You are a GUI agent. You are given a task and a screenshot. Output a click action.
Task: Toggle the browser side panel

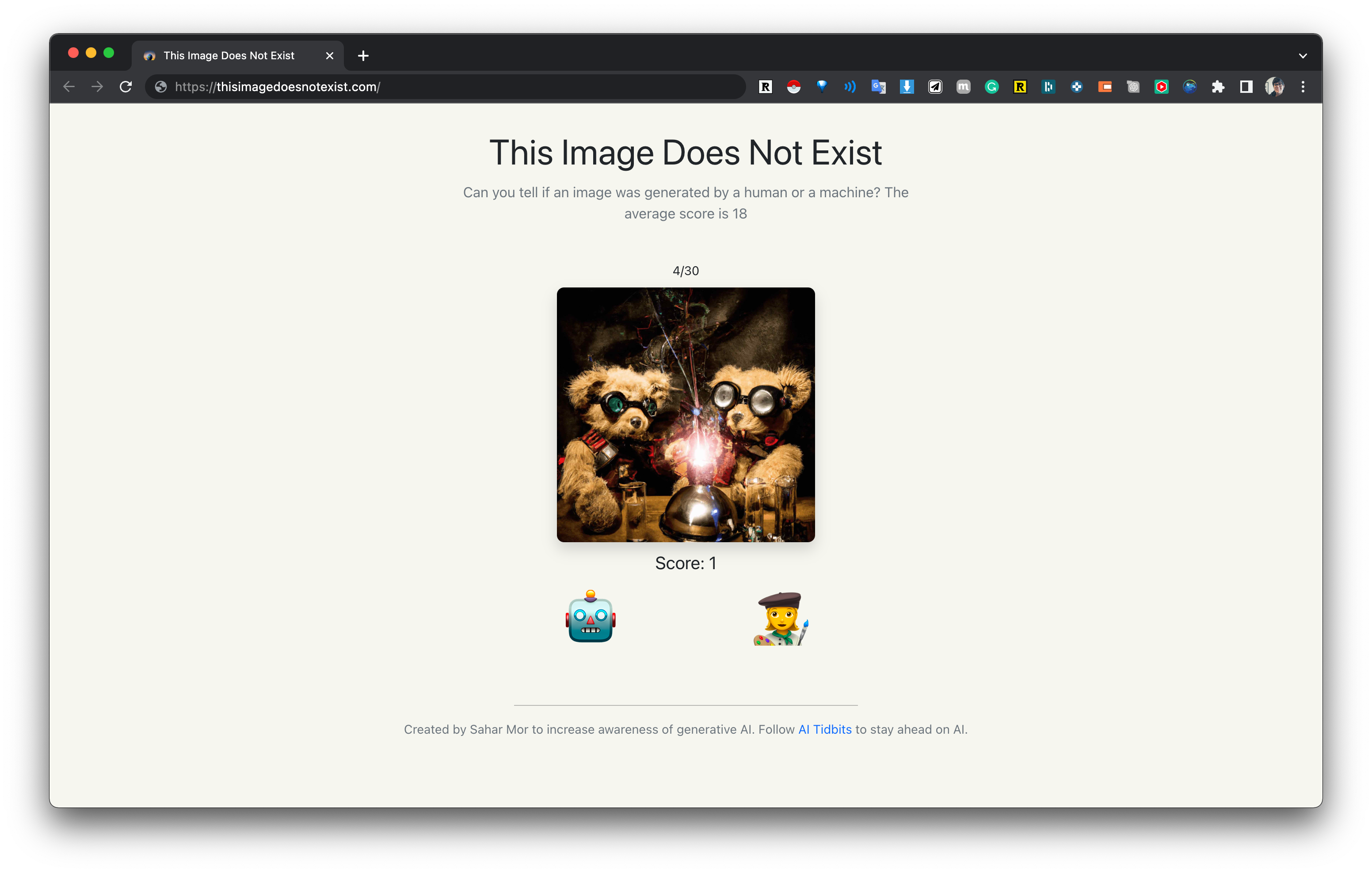[x=1246, y=87]
